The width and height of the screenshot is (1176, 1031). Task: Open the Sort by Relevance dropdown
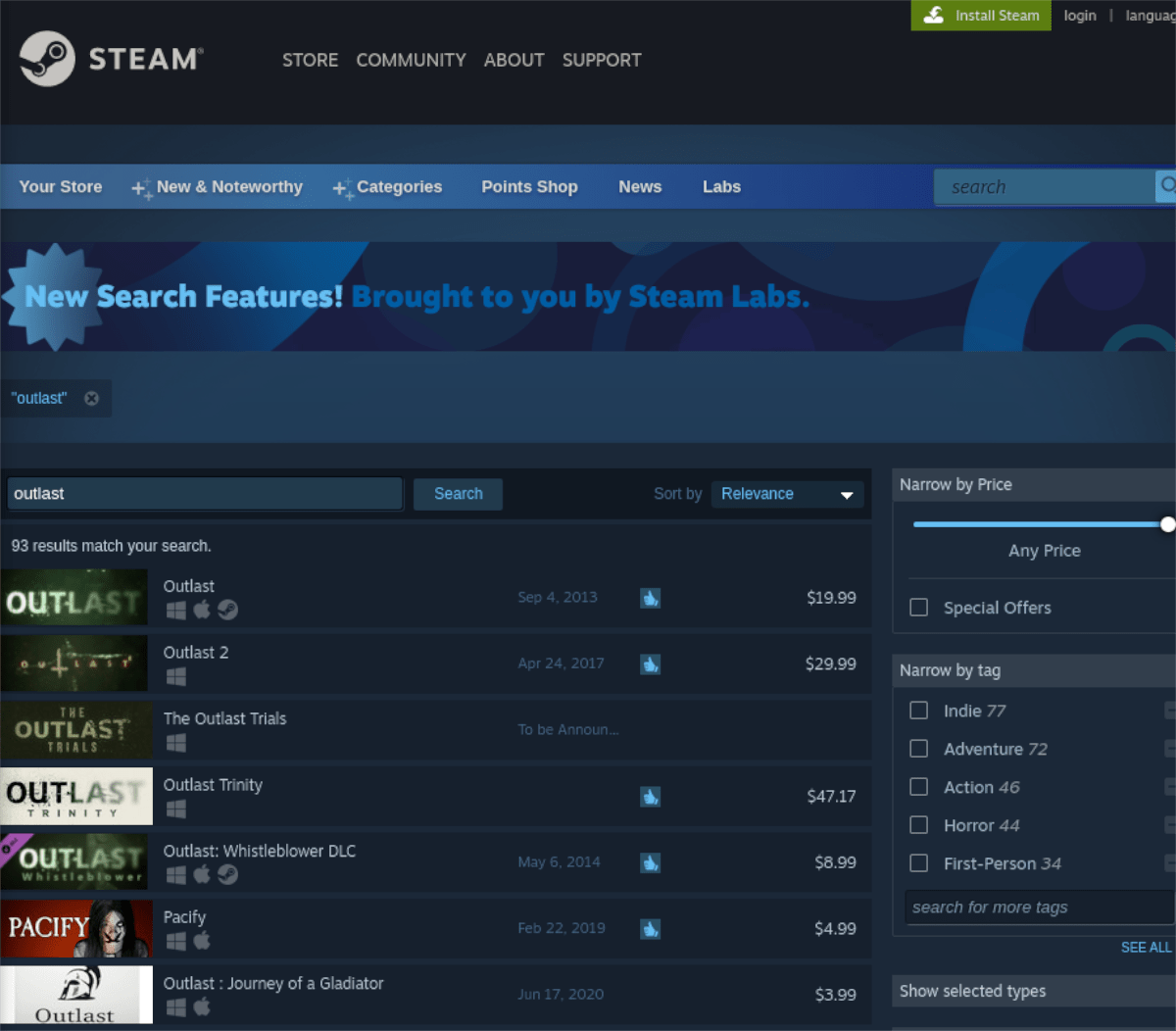787,494
